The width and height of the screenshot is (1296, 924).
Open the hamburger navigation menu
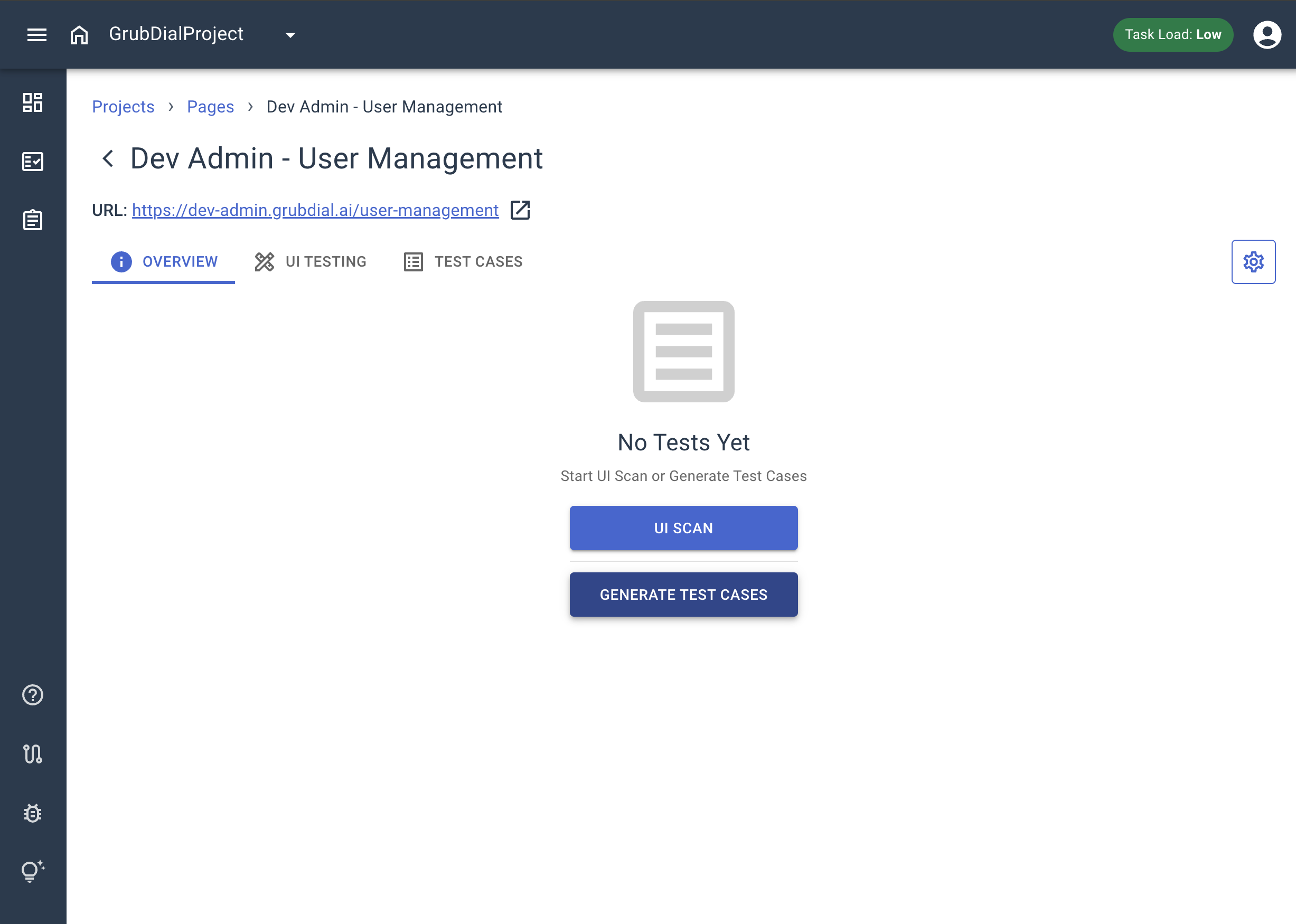(x=37, y=35)
